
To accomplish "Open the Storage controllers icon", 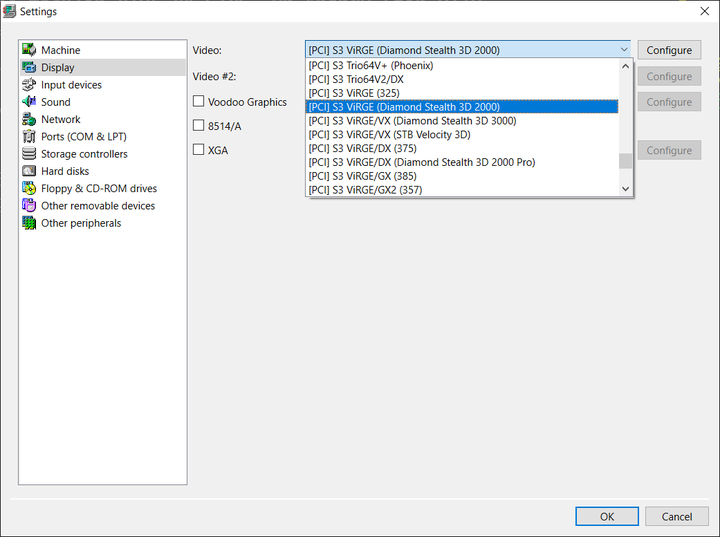I will pos(30,154).
